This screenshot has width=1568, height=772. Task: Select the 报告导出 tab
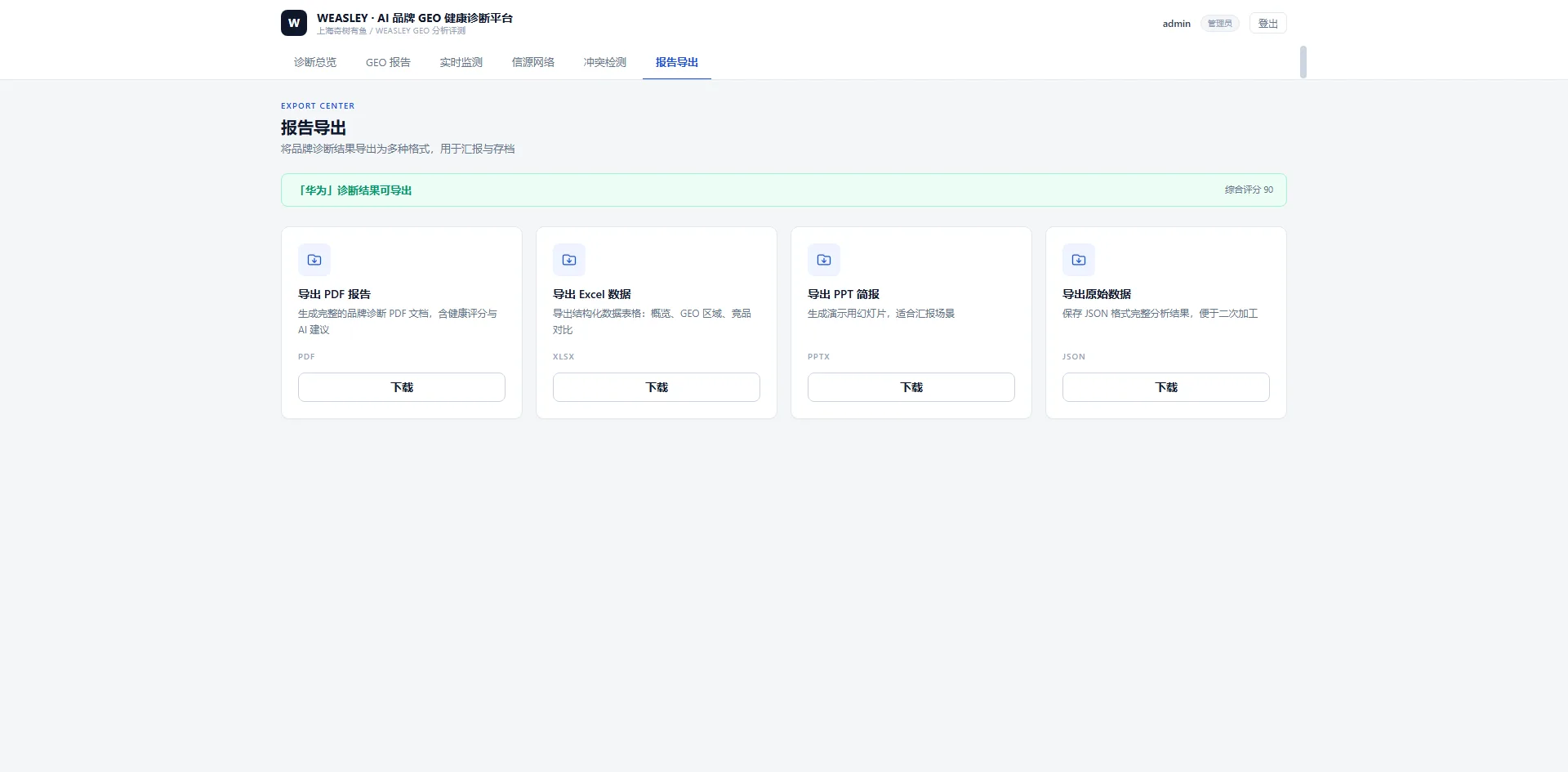[677, 62]
